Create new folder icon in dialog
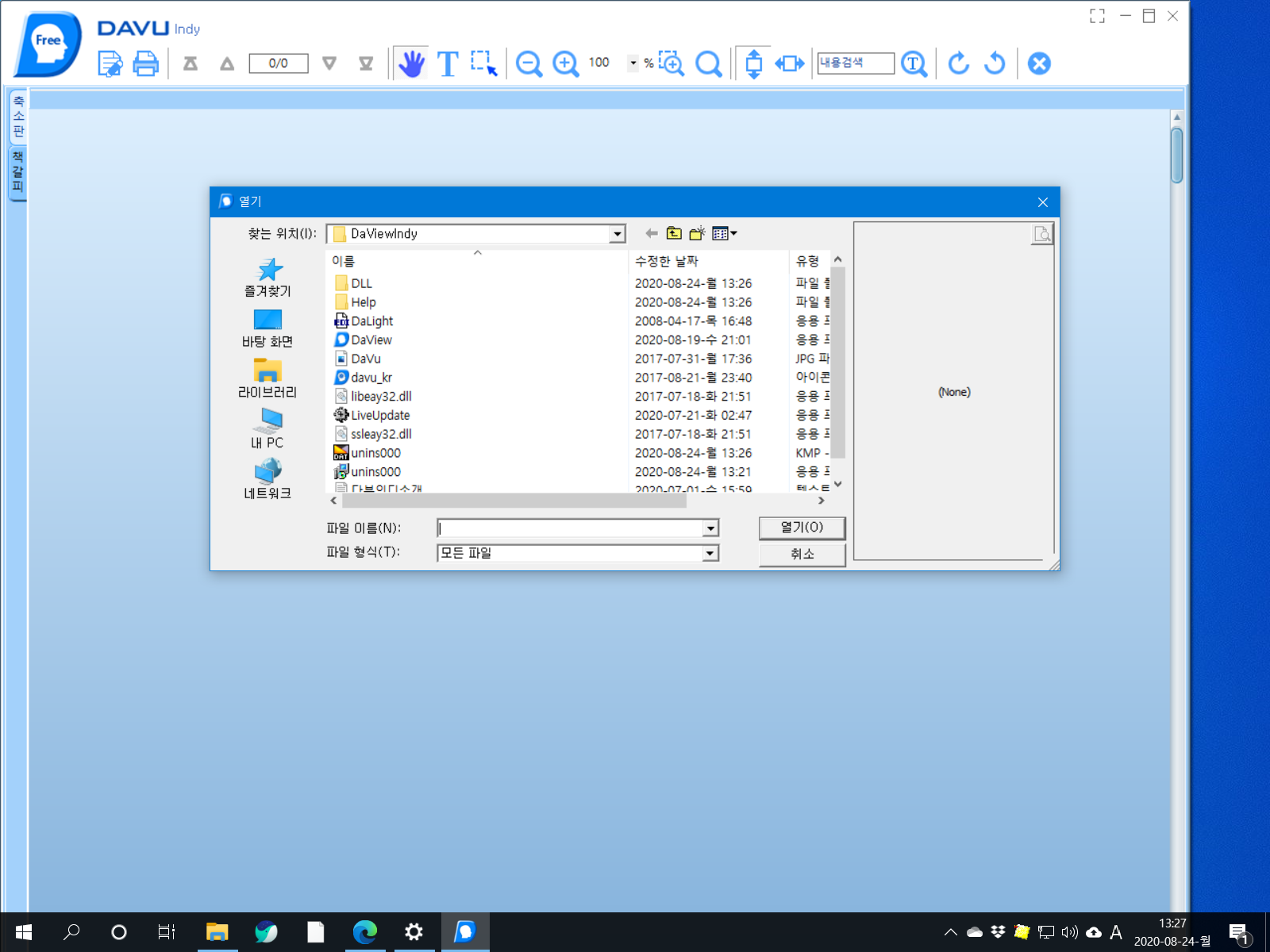Image resolution: width=1270 pixels, height=952 pixels. [x=697, y=233]
